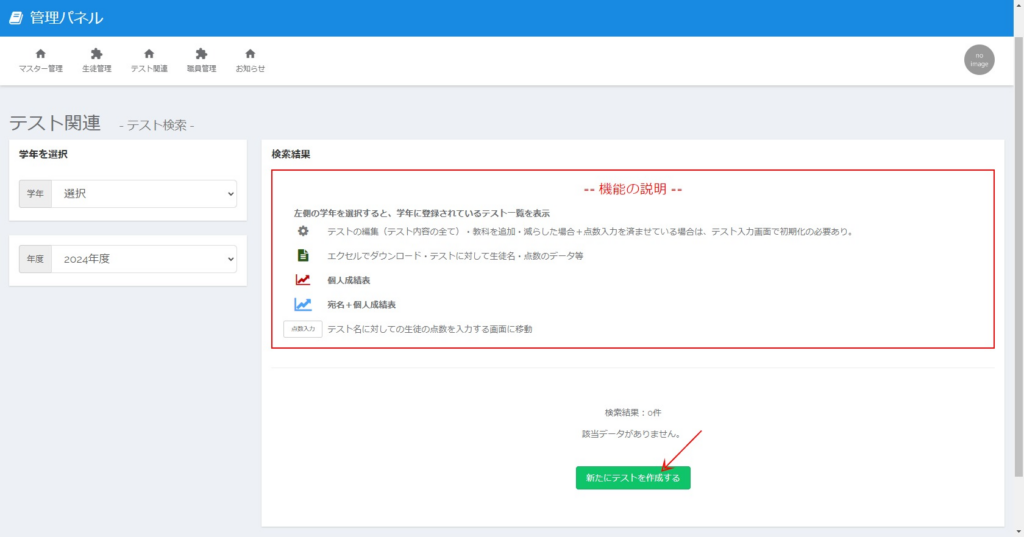
Task: Click the gear icon for test editing
Action: click(302, 231)
